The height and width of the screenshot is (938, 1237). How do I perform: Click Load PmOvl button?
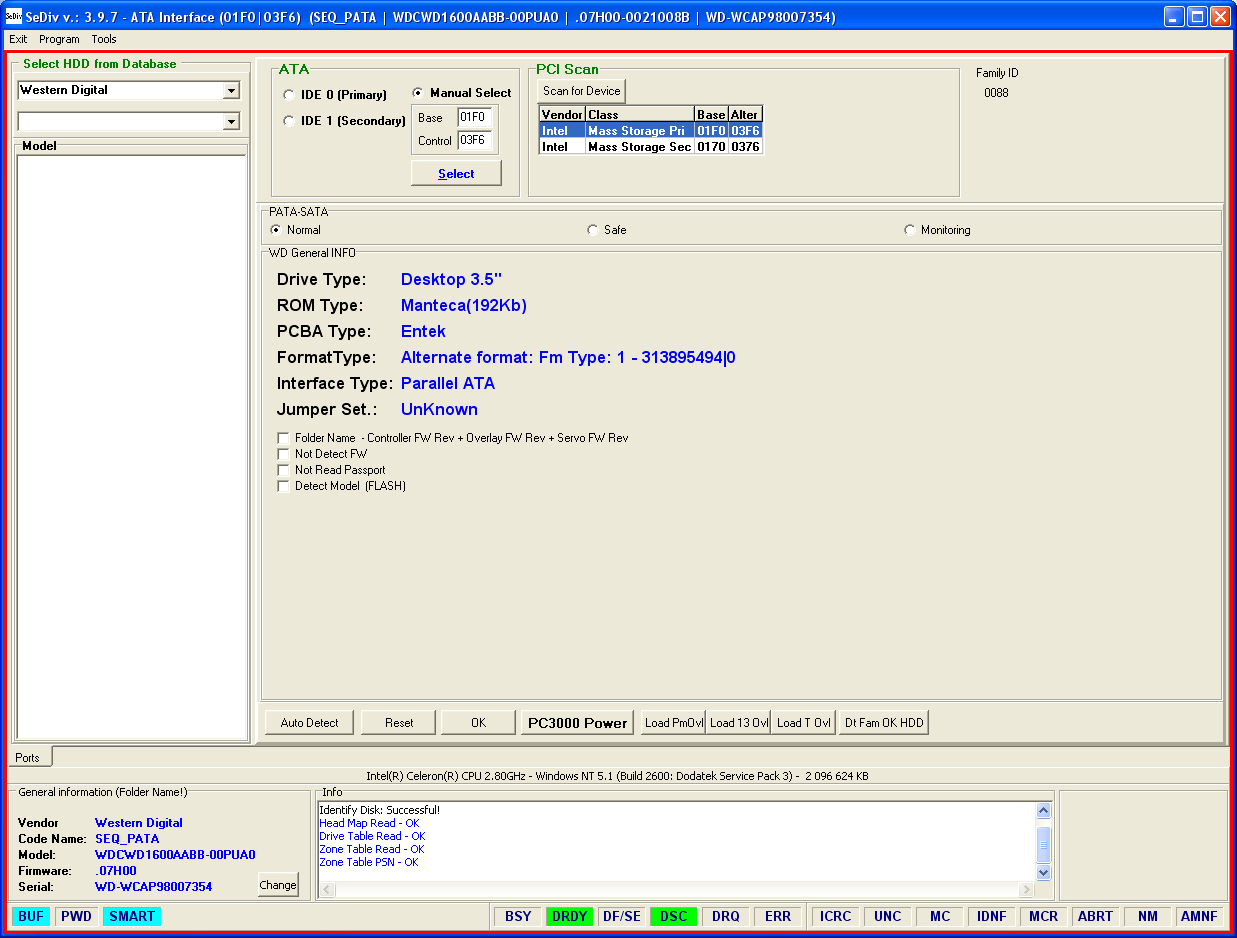pyautogui.click(x=674, y=722)
